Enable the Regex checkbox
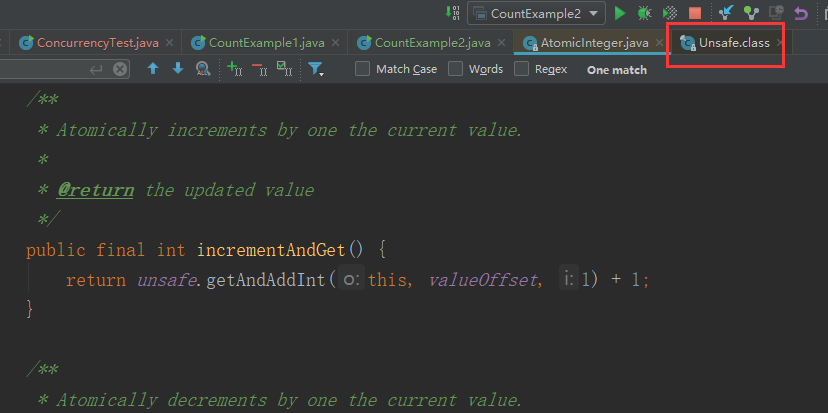 coord(521,69)
